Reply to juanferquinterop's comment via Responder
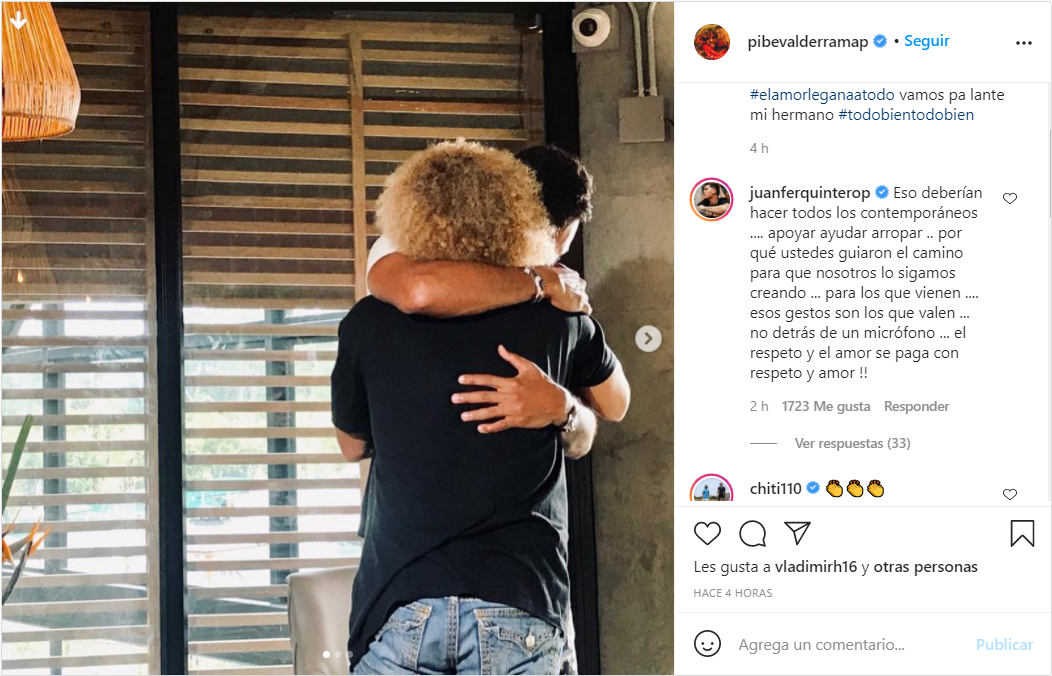The width and height of the screenshot is (1052, 676). 916,406
